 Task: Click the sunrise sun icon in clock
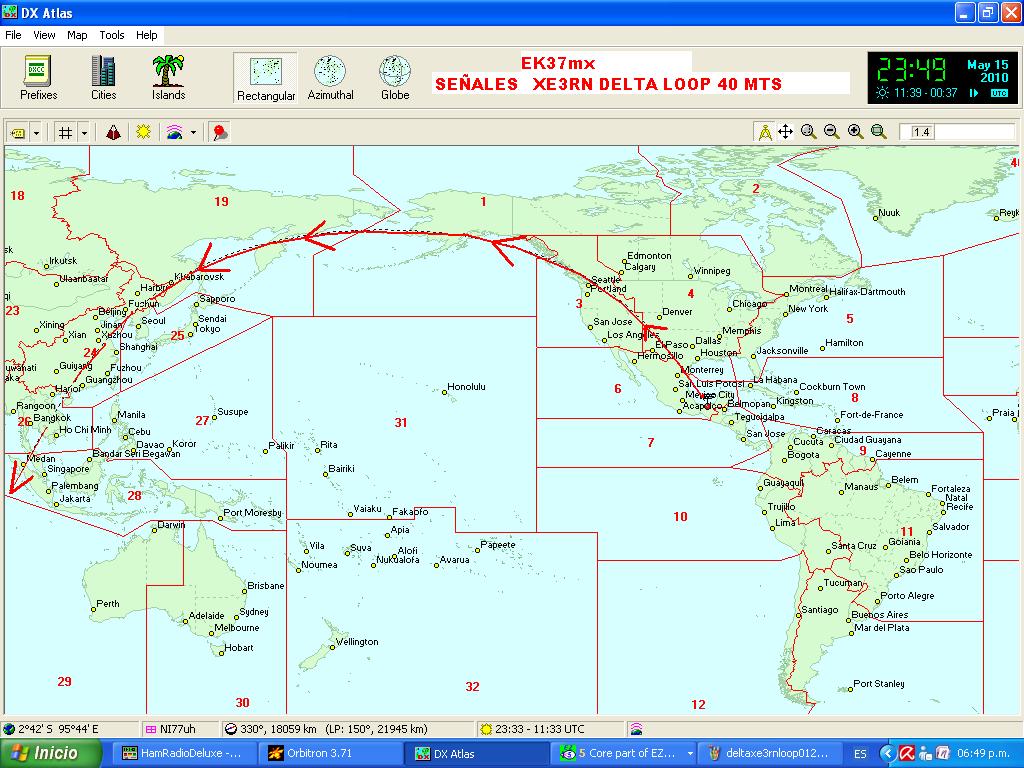(882, 93)
